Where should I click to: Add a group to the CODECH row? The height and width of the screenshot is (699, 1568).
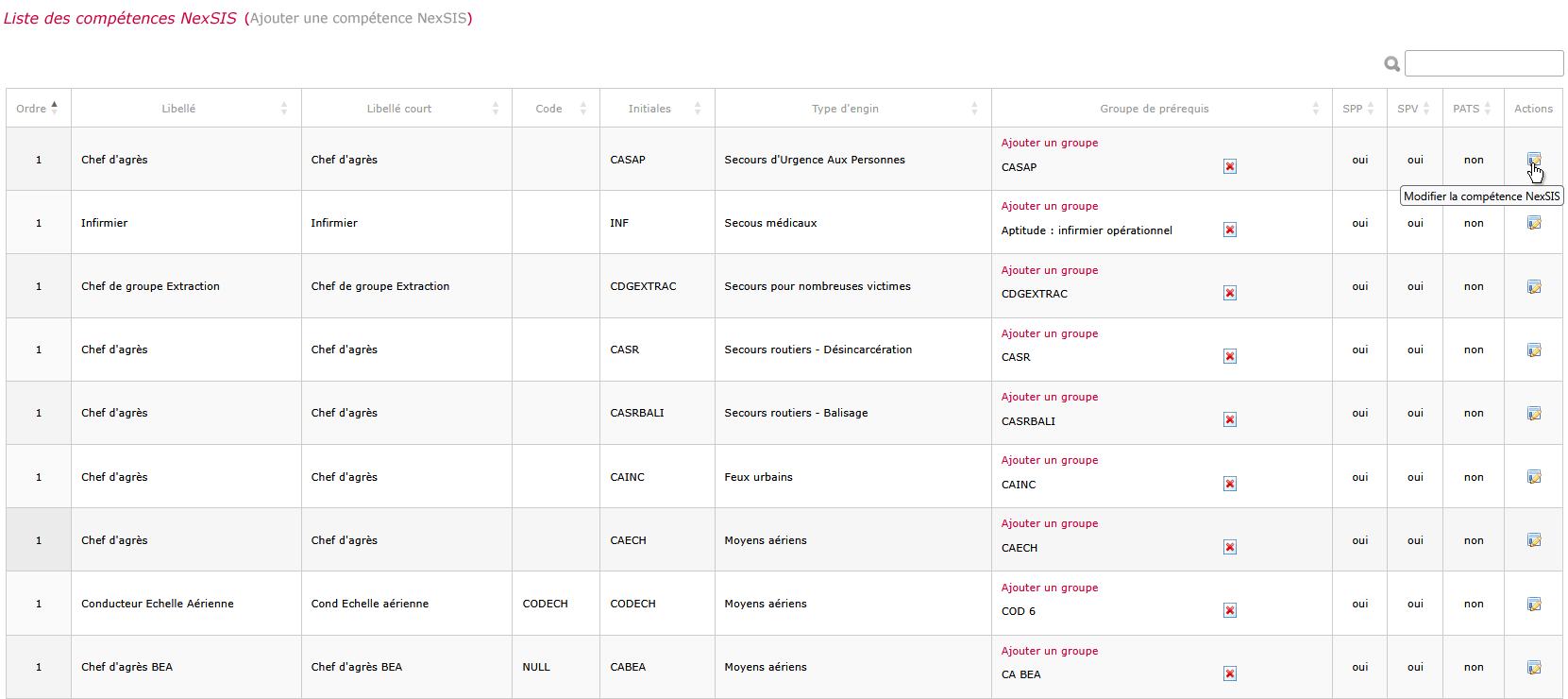point(1050,588)
